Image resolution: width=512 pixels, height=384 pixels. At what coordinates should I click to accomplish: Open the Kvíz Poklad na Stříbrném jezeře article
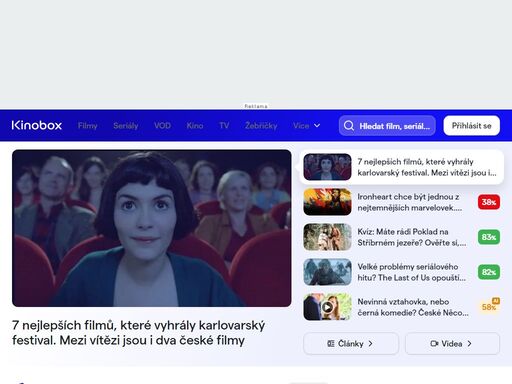pyautogui.click(x=412, y=237)
